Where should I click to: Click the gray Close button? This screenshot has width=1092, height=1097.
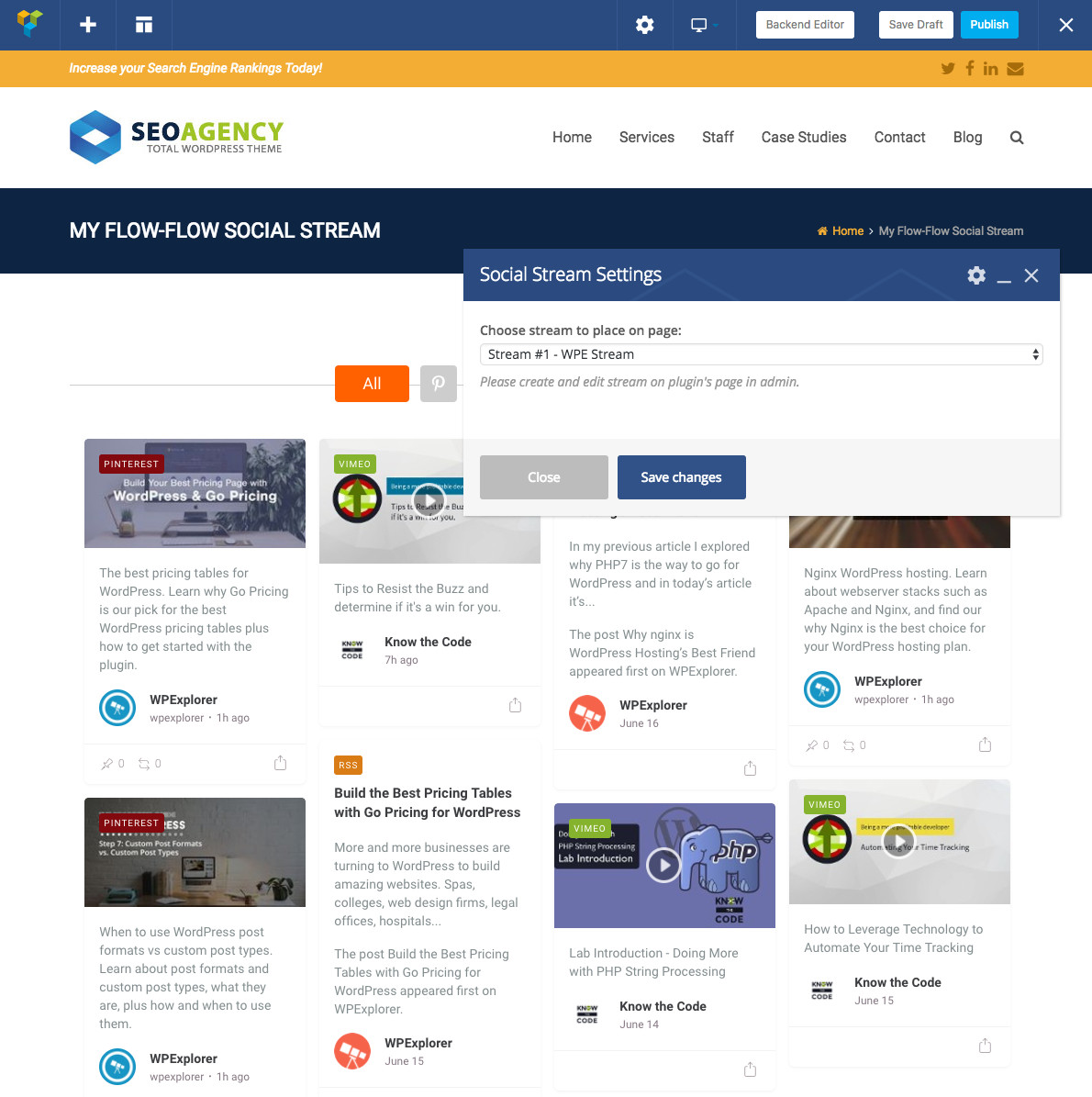[543, 477]
